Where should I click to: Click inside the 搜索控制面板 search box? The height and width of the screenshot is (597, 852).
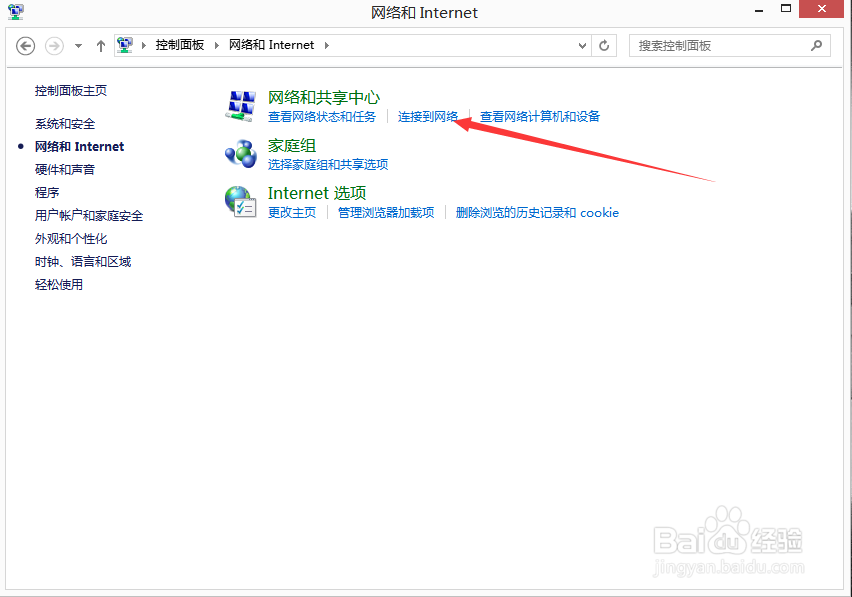720,45
